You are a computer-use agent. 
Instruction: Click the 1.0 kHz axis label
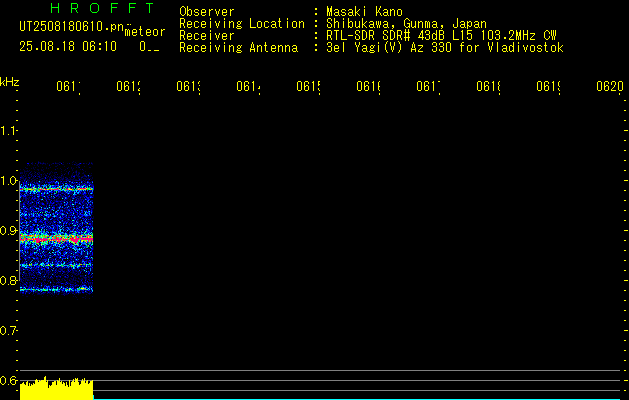[x=8, y=181]
